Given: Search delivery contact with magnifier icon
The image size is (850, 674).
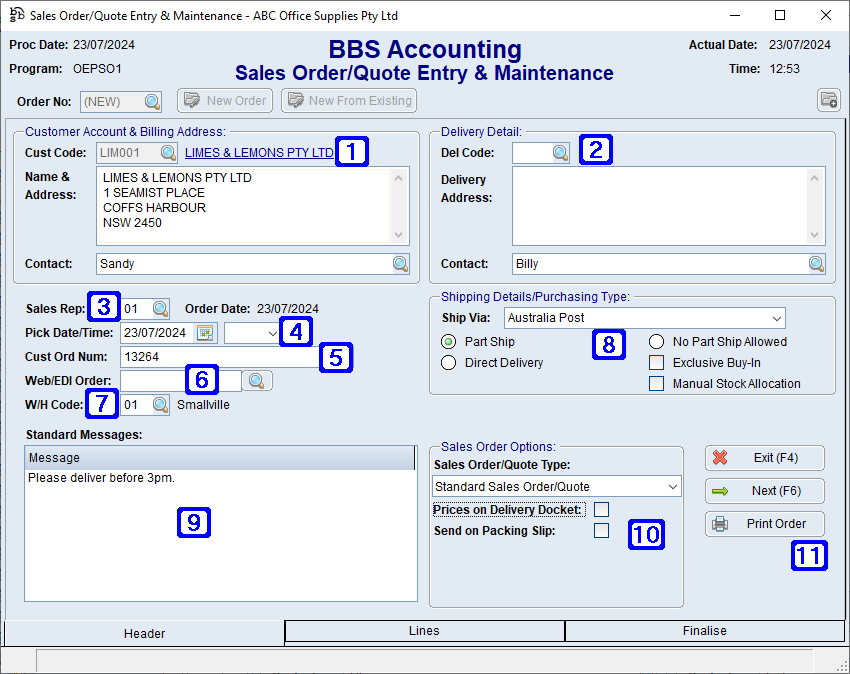Looking at the screenshot, I should (816, 264).
